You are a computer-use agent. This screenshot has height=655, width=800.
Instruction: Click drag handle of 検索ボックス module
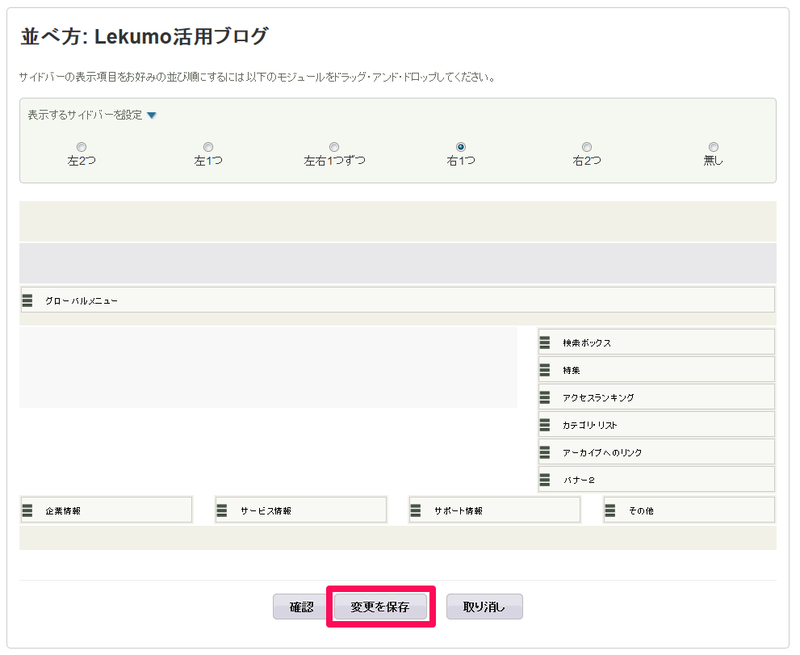545,343
